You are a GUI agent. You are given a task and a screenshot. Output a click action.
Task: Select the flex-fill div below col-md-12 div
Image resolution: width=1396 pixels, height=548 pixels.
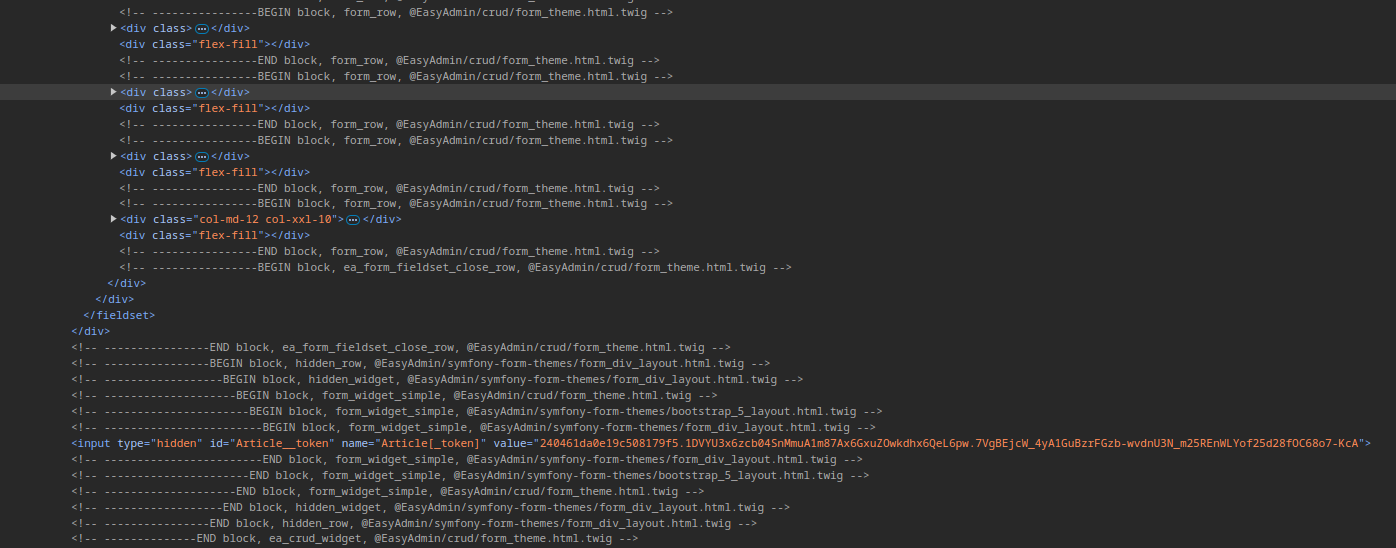coord(214,236)
